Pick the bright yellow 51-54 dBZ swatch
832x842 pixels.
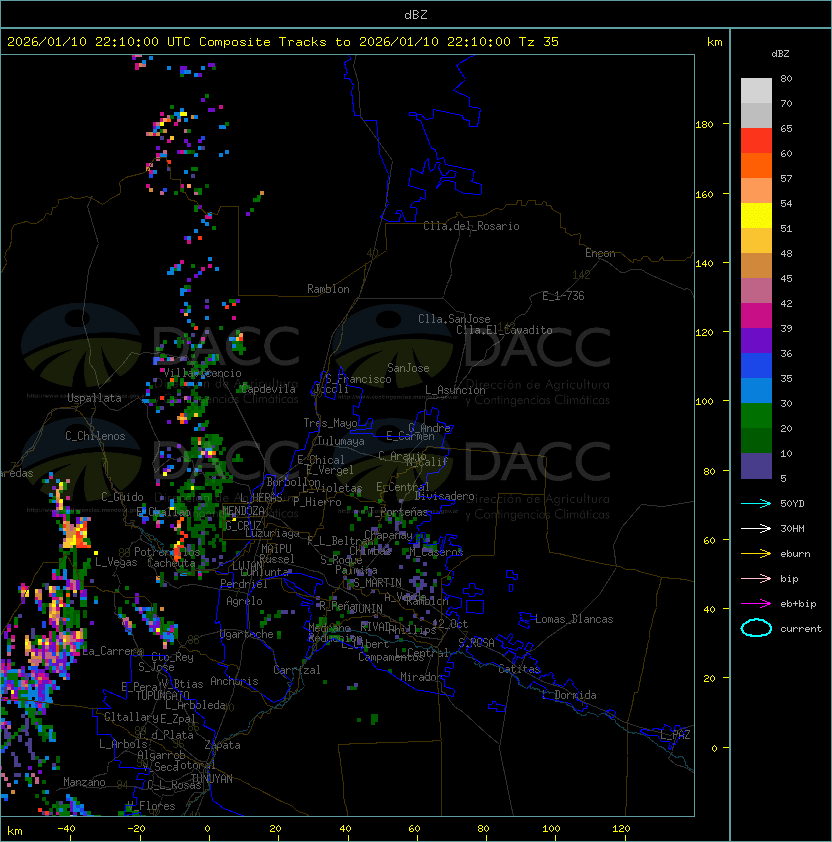tap(756, 215)
